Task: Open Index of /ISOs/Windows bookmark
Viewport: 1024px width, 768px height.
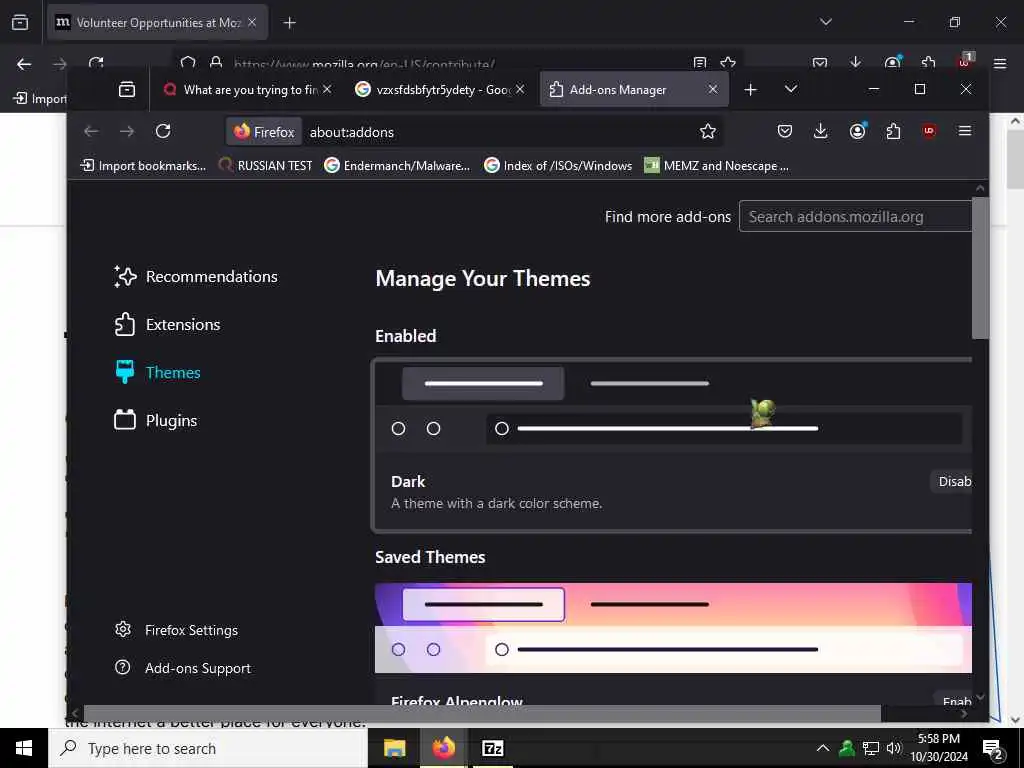Action: tap(558, 166)
